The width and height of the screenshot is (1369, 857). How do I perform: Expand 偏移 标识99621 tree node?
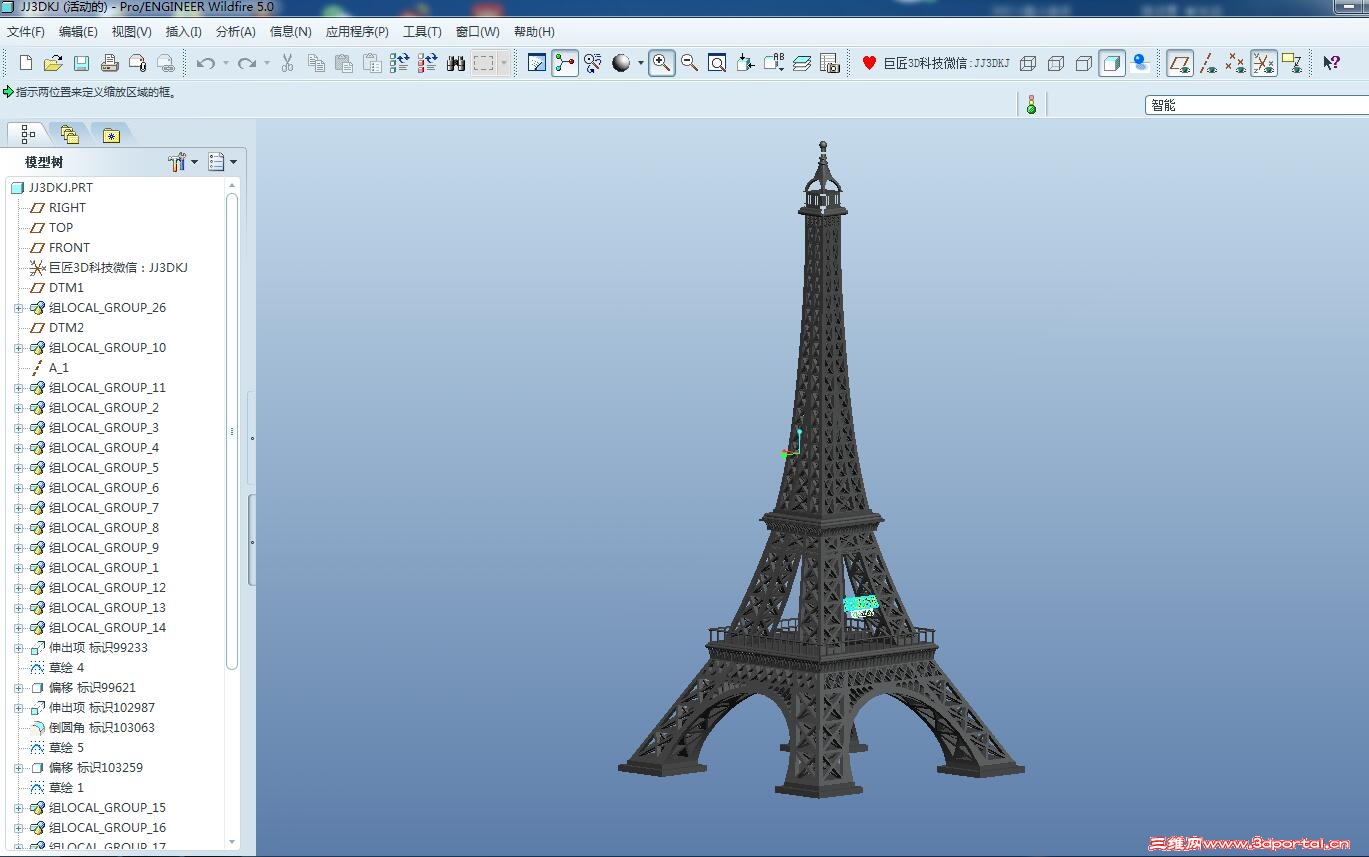click(18, 688)
